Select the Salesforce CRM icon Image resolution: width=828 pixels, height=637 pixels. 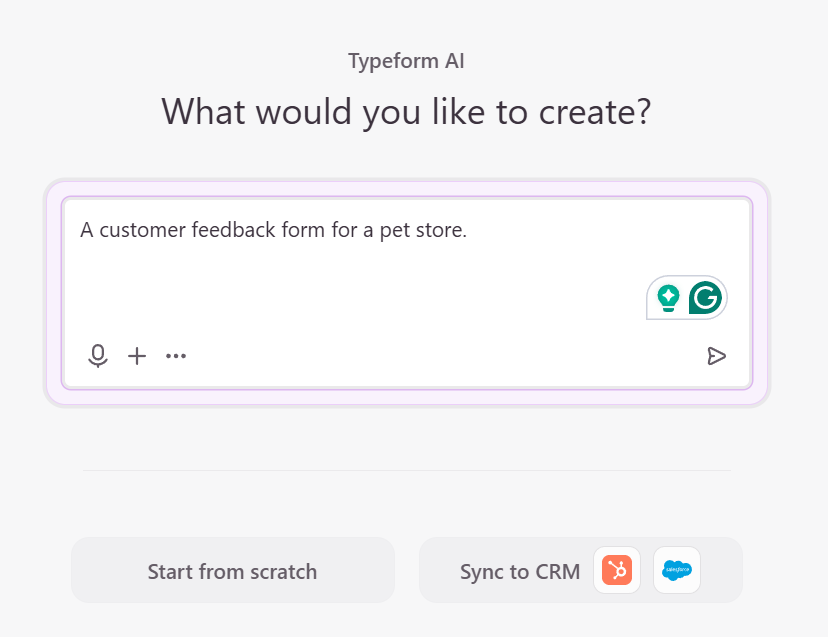point(676,570)
